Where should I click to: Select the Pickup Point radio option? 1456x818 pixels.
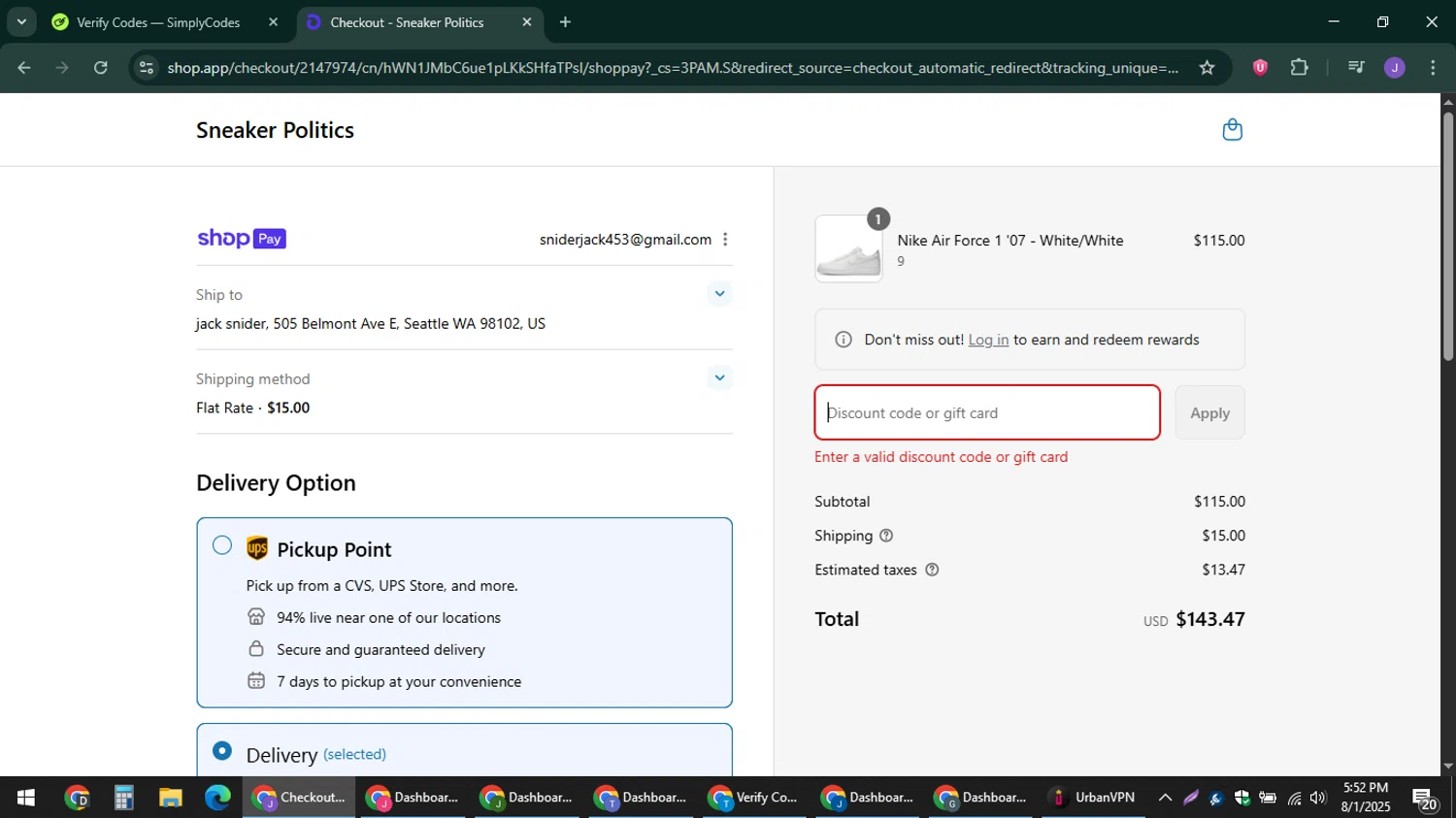(x=222, y=545)
